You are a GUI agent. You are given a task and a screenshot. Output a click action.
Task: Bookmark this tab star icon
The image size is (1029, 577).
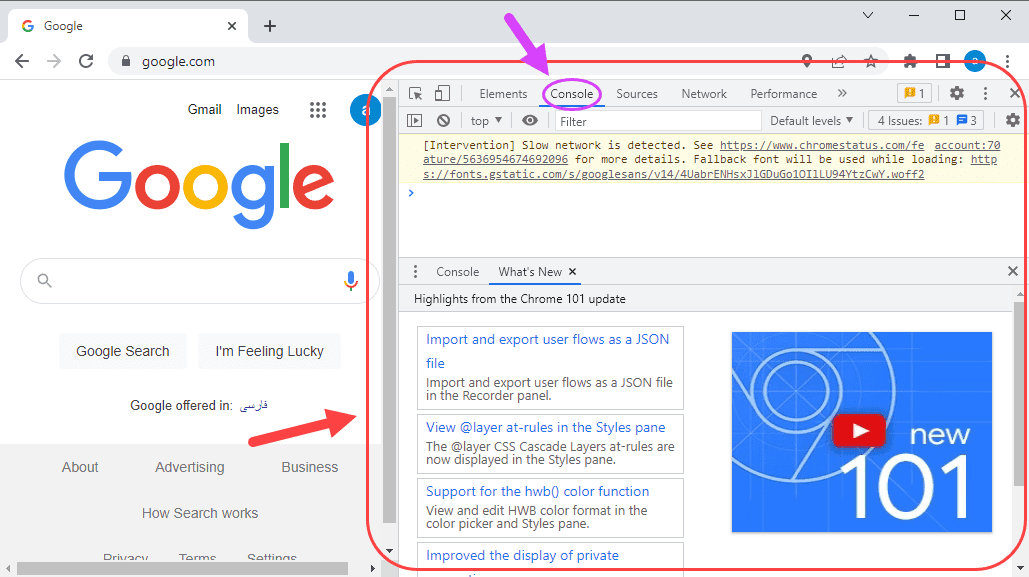point(871,62)
